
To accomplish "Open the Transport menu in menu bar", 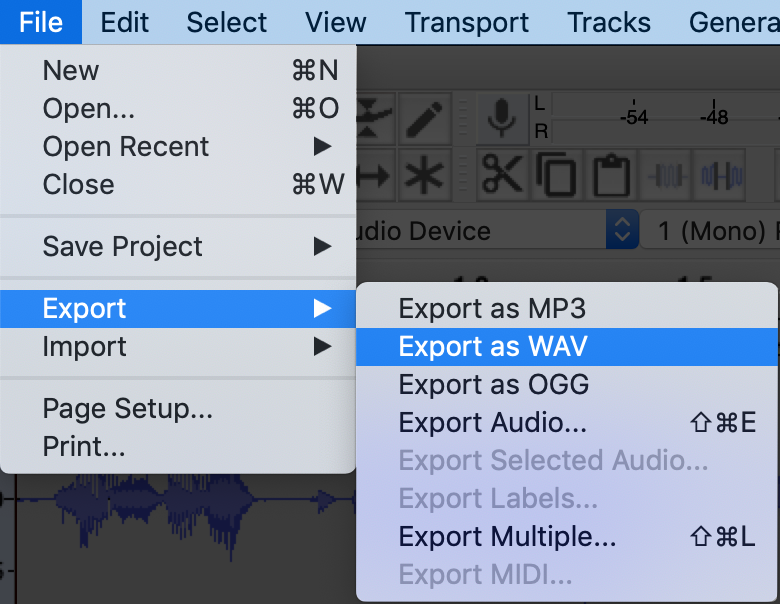I will [x=467, y=22].
